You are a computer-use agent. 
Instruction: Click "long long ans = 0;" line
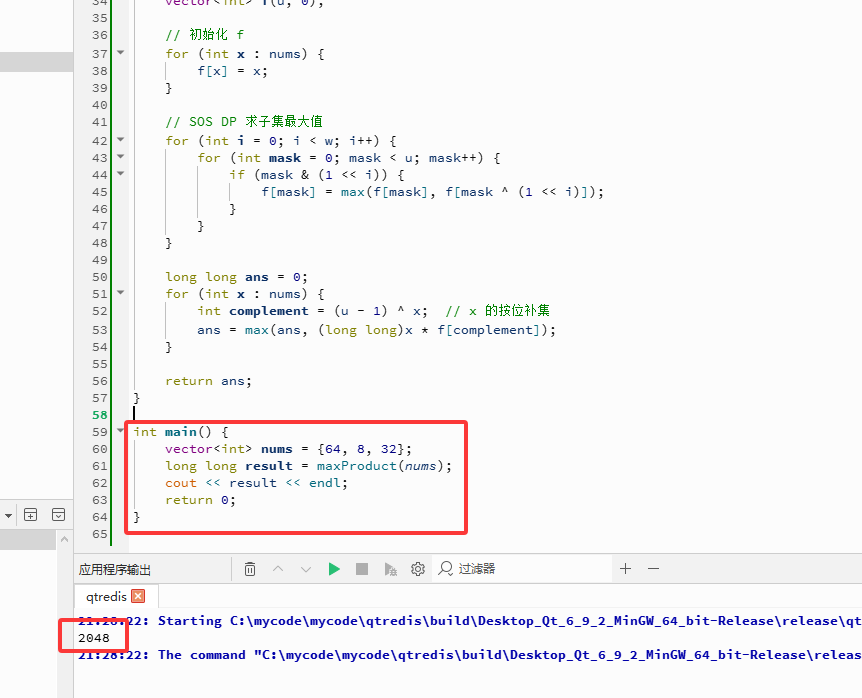[x=236, y=277]
